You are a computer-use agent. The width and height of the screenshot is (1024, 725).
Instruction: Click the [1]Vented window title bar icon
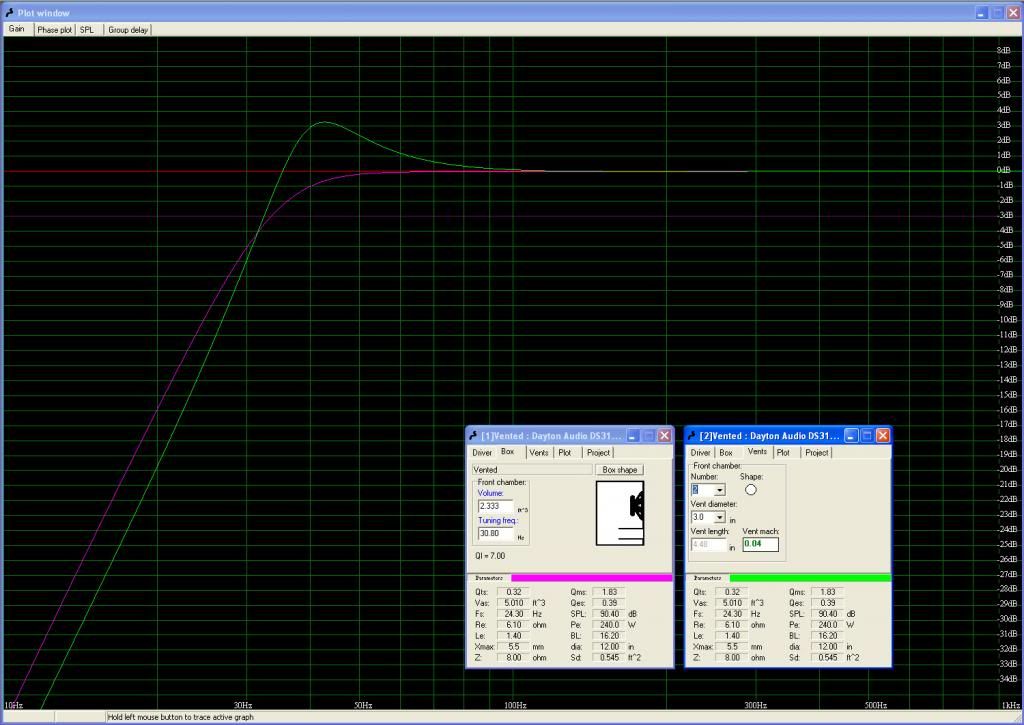click(473, 436)
